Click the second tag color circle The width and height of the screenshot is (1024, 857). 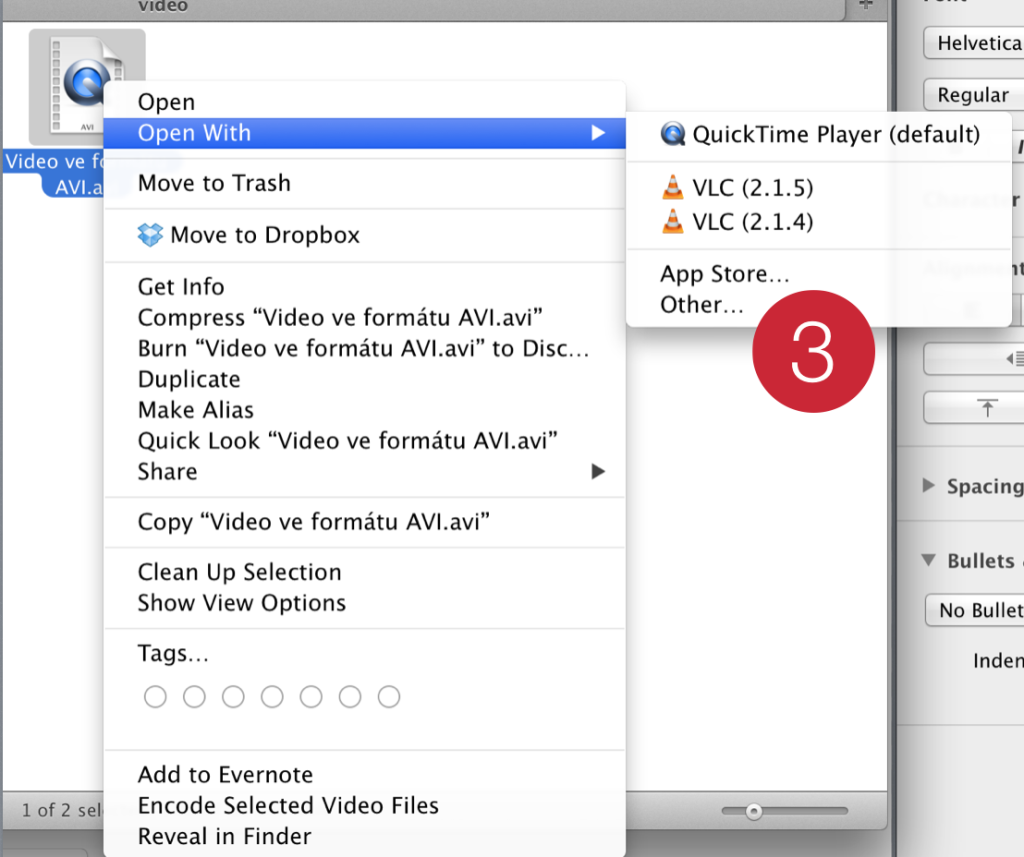[x=194, y=696]
